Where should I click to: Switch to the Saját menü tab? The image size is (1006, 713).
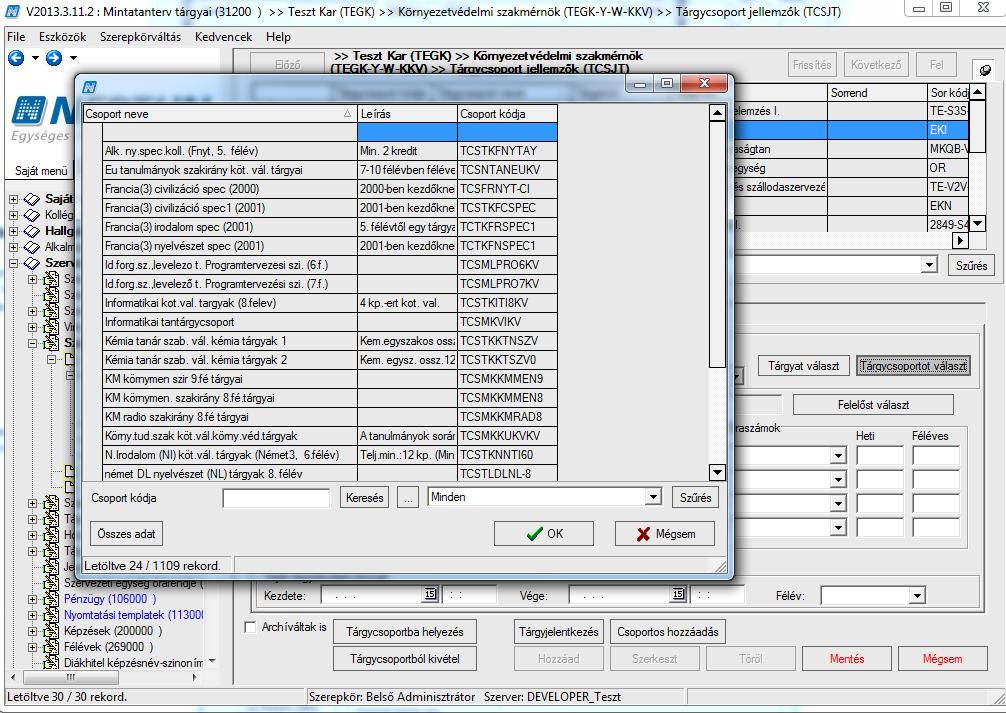41,171
